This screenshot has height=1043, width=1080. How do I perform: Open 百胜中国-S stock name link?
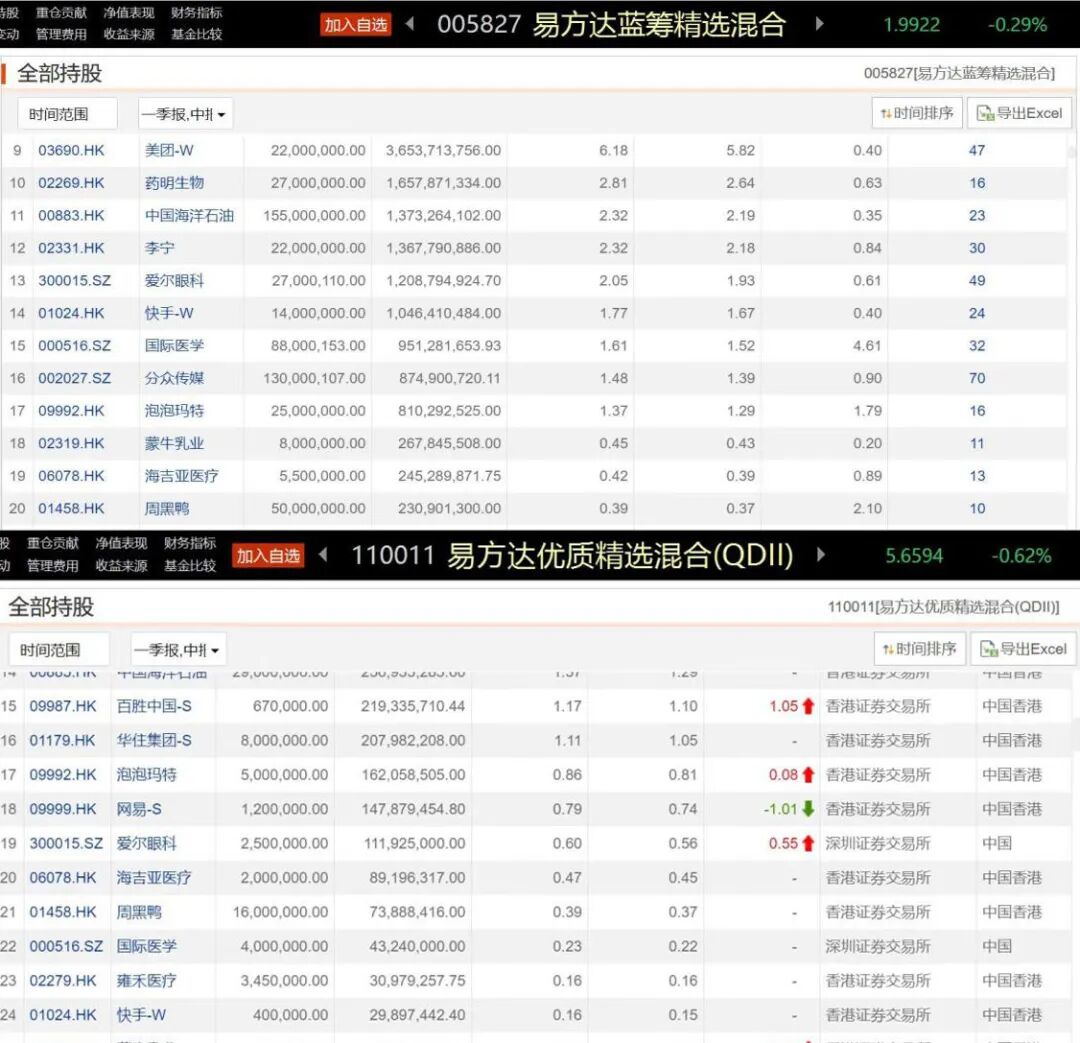tap(154, 706)
